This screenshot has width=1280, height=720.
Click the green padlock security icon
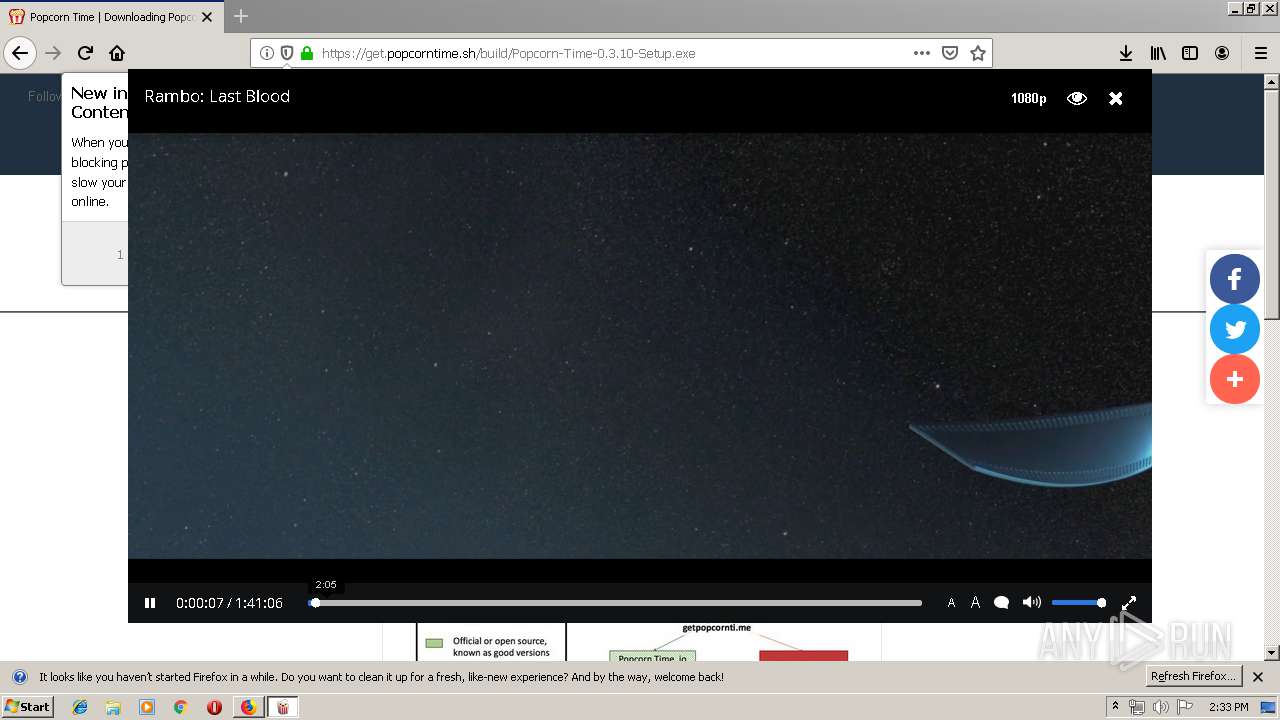point(307,53)
